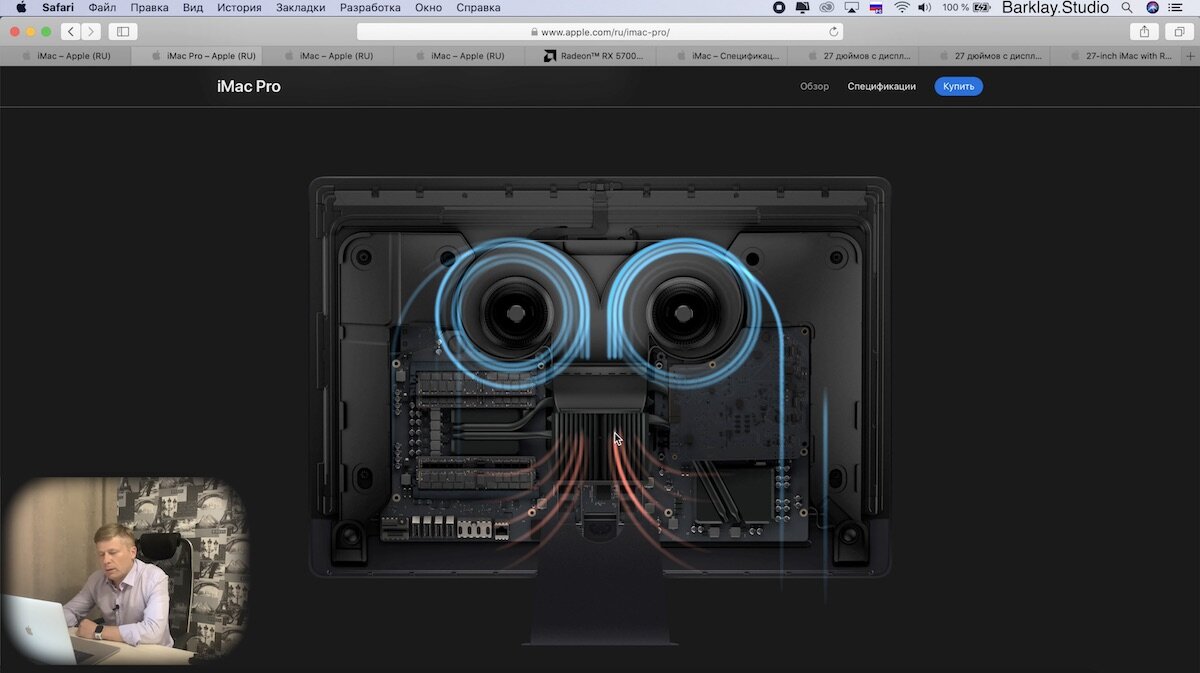Switch to the Radeon RX 5700 tab
Screen dimensions: 1200x673
[x=590, y=56]
